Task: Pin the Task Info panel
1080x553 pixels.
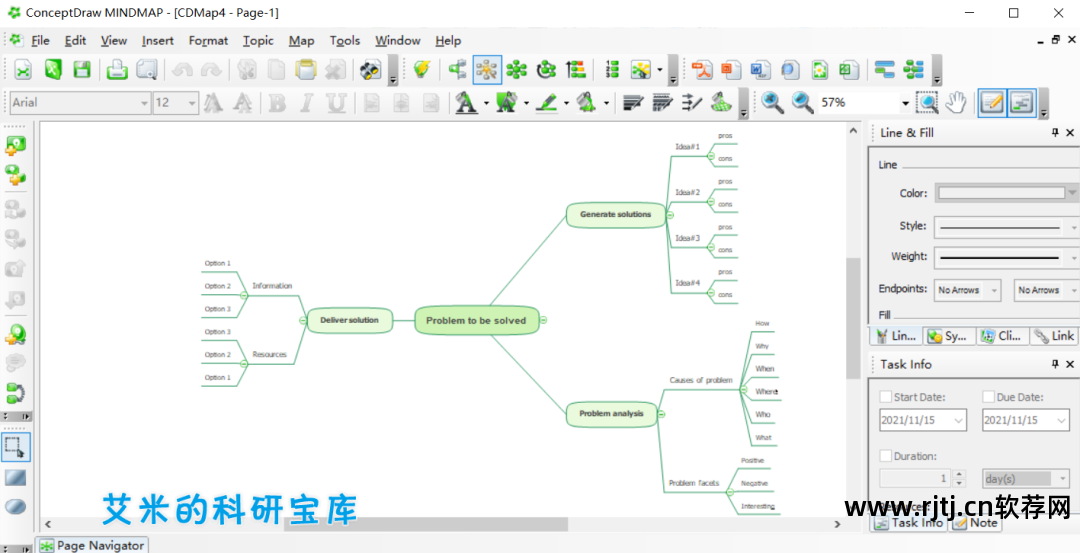Action: pyautogui.click(x=1055, y=364)
